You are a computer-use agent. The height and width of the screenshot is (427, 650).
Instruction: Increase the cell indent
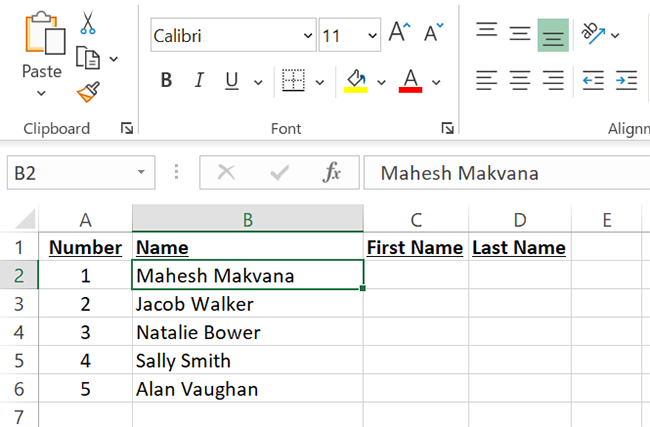pos(626,80)
